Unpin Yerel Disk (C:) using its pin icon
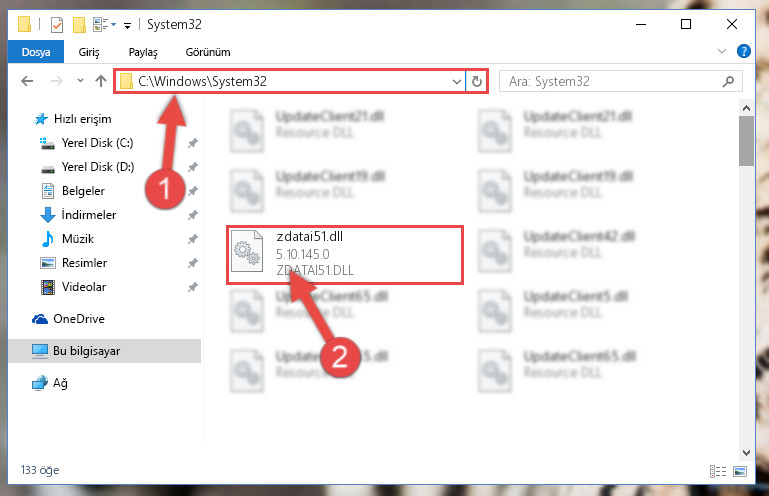 click(x=193, y=143)
